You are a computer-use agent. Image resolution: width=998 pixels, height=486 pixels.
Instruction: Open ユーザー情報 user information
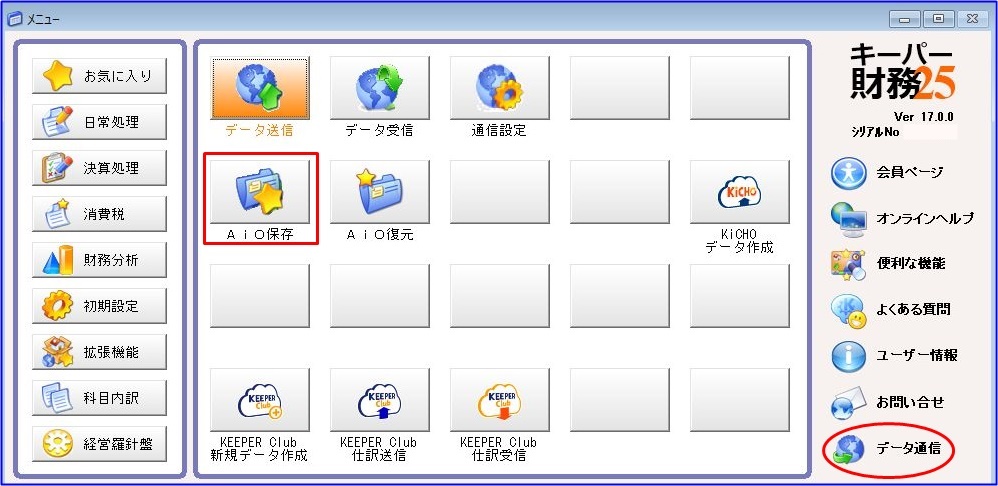click(x=894, y=356)
